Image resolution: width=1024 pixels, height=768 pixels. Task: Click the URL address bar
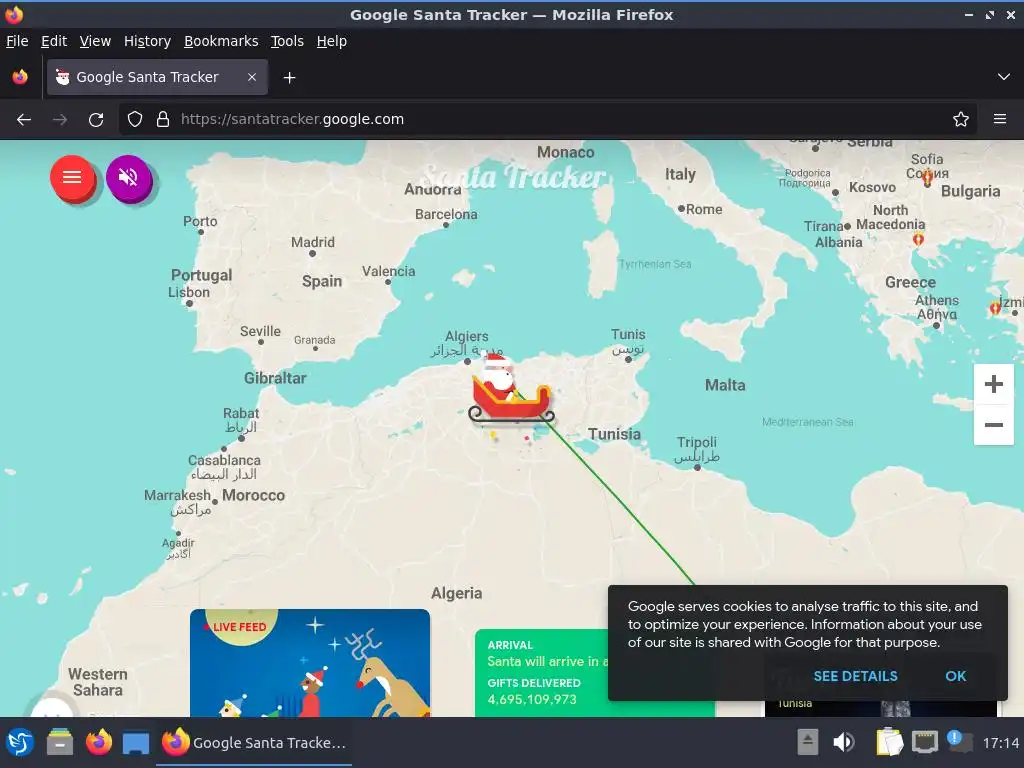549,120
